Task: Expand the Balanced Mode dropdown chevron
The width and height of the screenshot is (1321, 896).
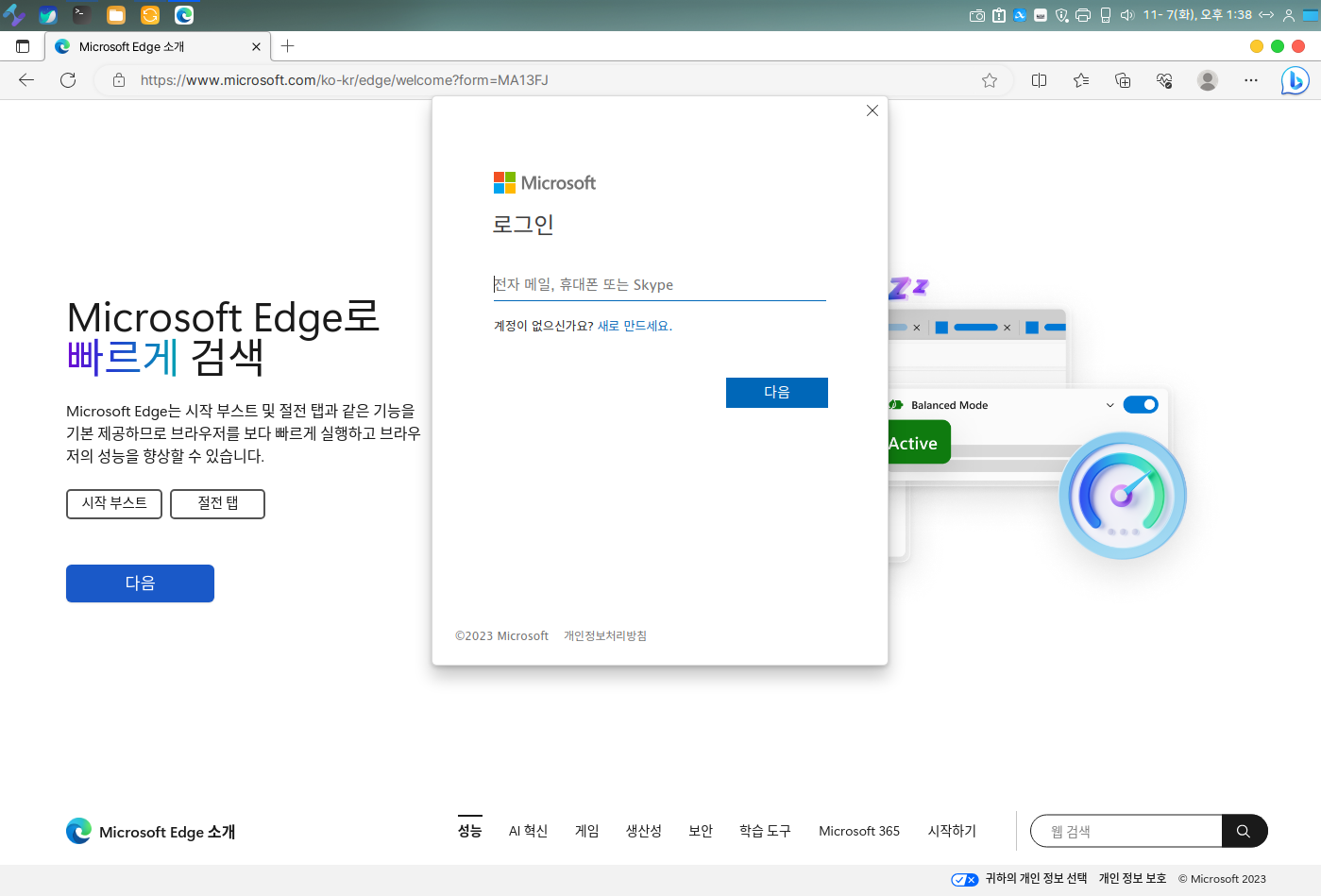Action: [x=1109, y=405]
